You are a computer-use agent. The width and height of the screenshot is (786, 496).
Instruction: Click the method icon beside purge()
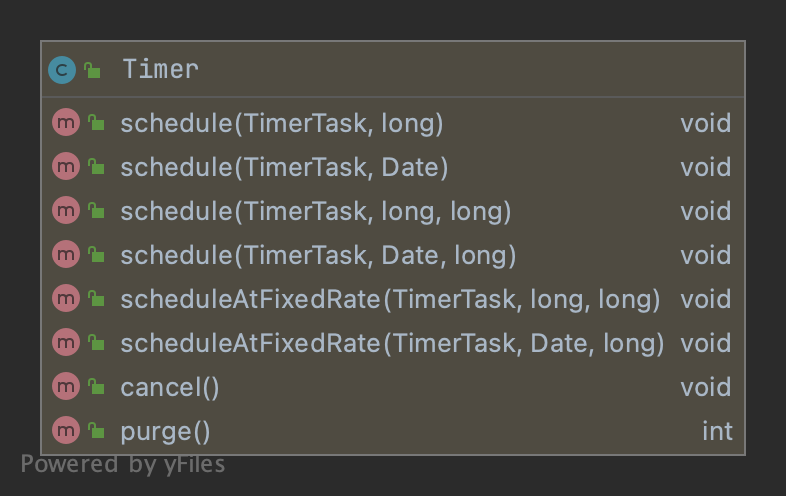click(65, 431)
